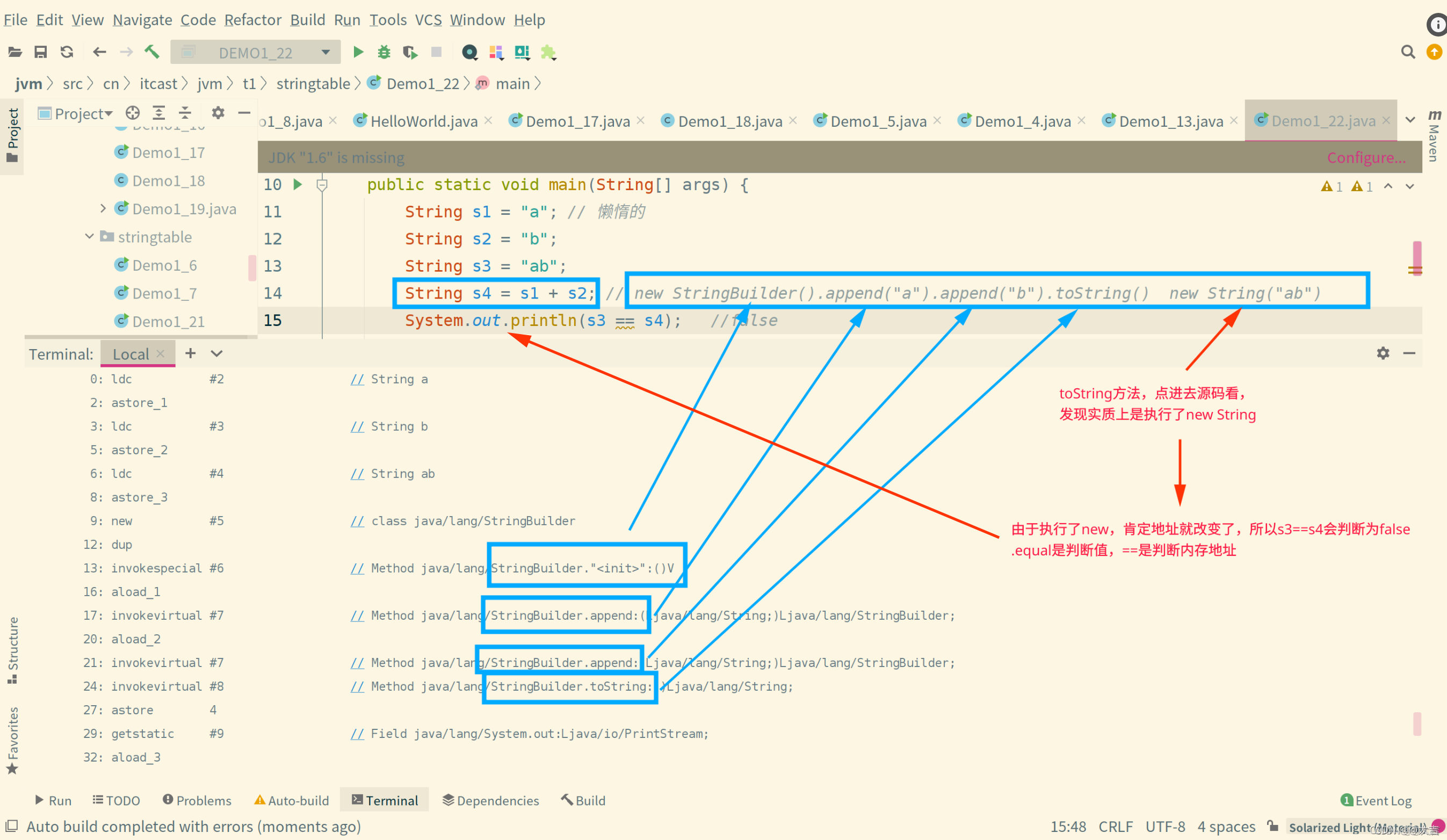This screenshot has height=840, width=1447.
Task: Click the Stop square icon
Action: [436, 52]
